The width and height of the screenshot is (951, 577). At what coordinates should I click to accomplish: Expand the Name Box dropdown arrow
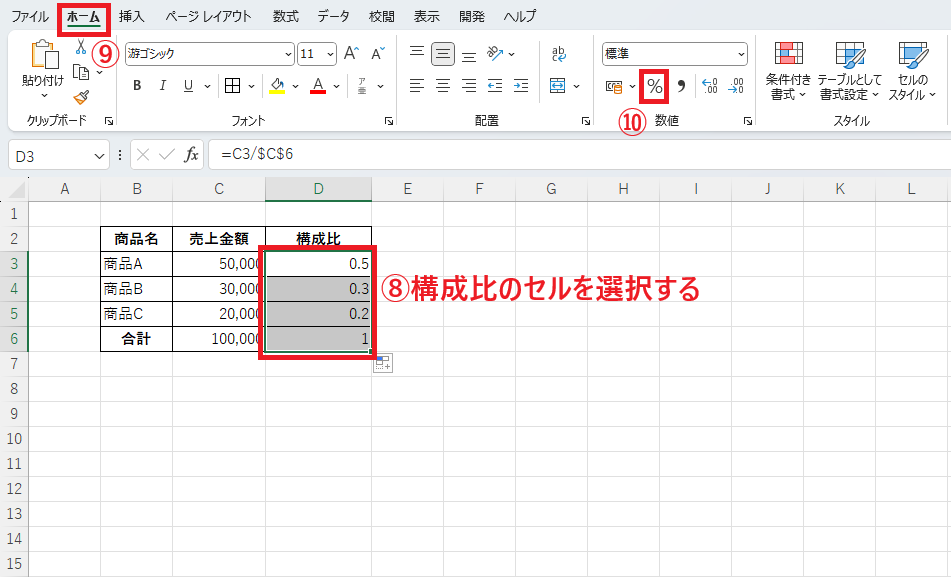(99, 157)
